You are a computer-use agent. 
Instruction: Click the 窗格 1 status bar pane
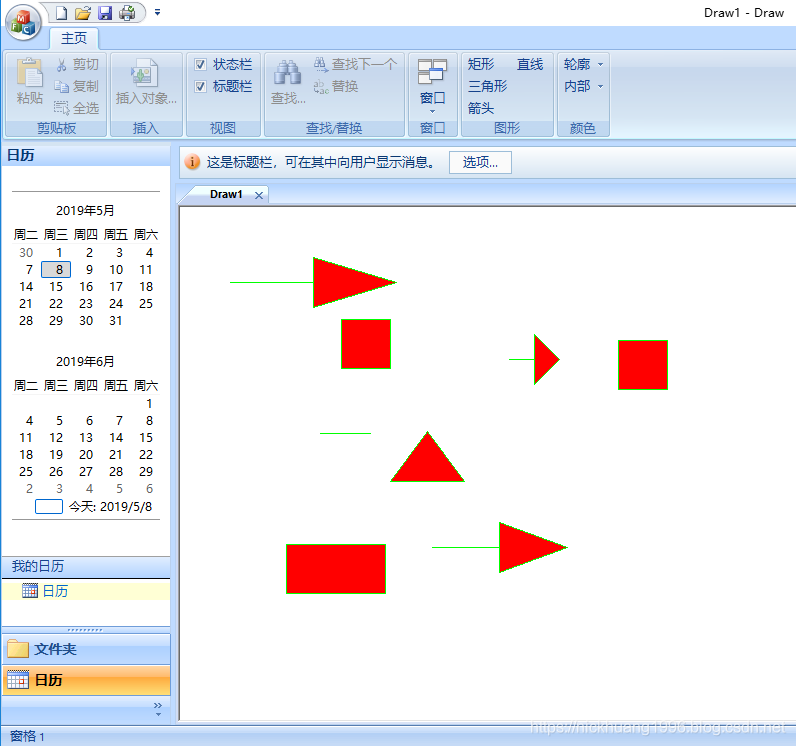coord(27,736)
